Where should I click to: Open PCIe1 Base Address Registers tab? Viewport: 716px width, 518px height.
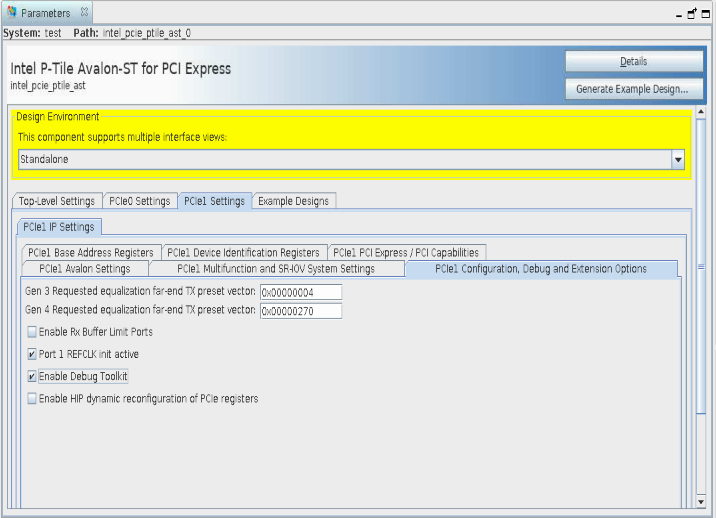point(91,253)
